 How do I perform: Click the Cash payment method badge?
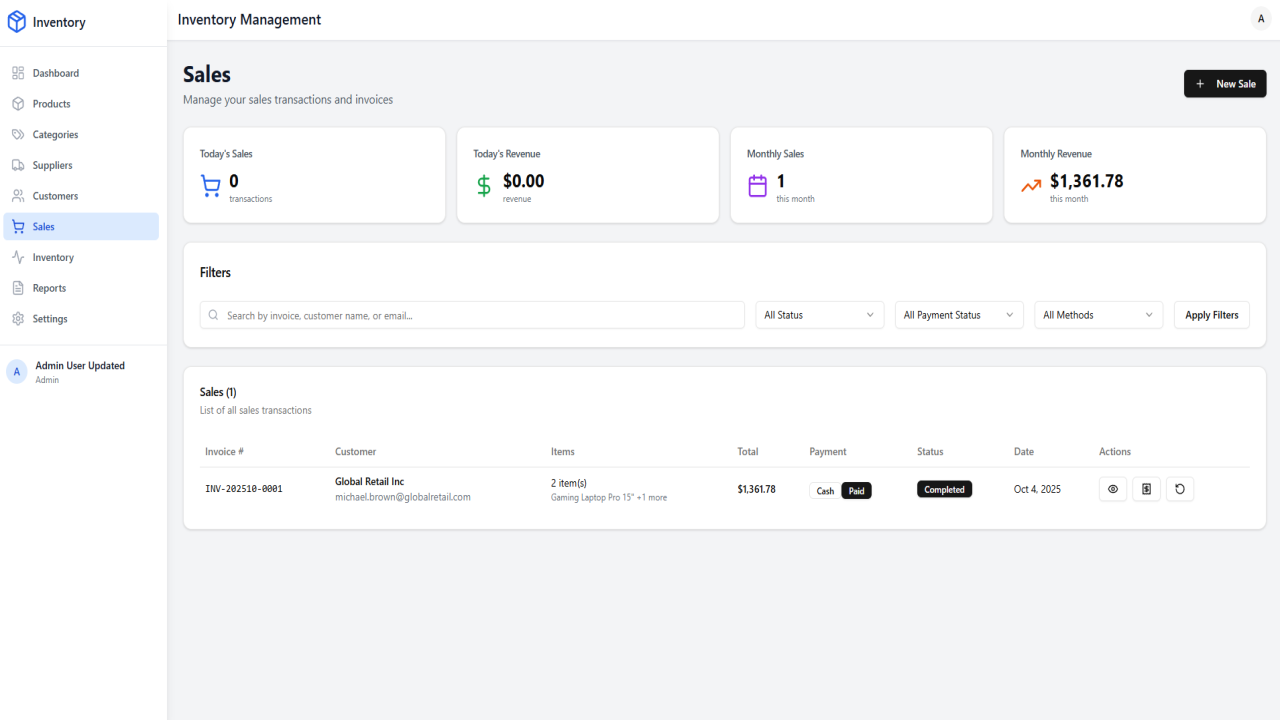pos(825,491)
